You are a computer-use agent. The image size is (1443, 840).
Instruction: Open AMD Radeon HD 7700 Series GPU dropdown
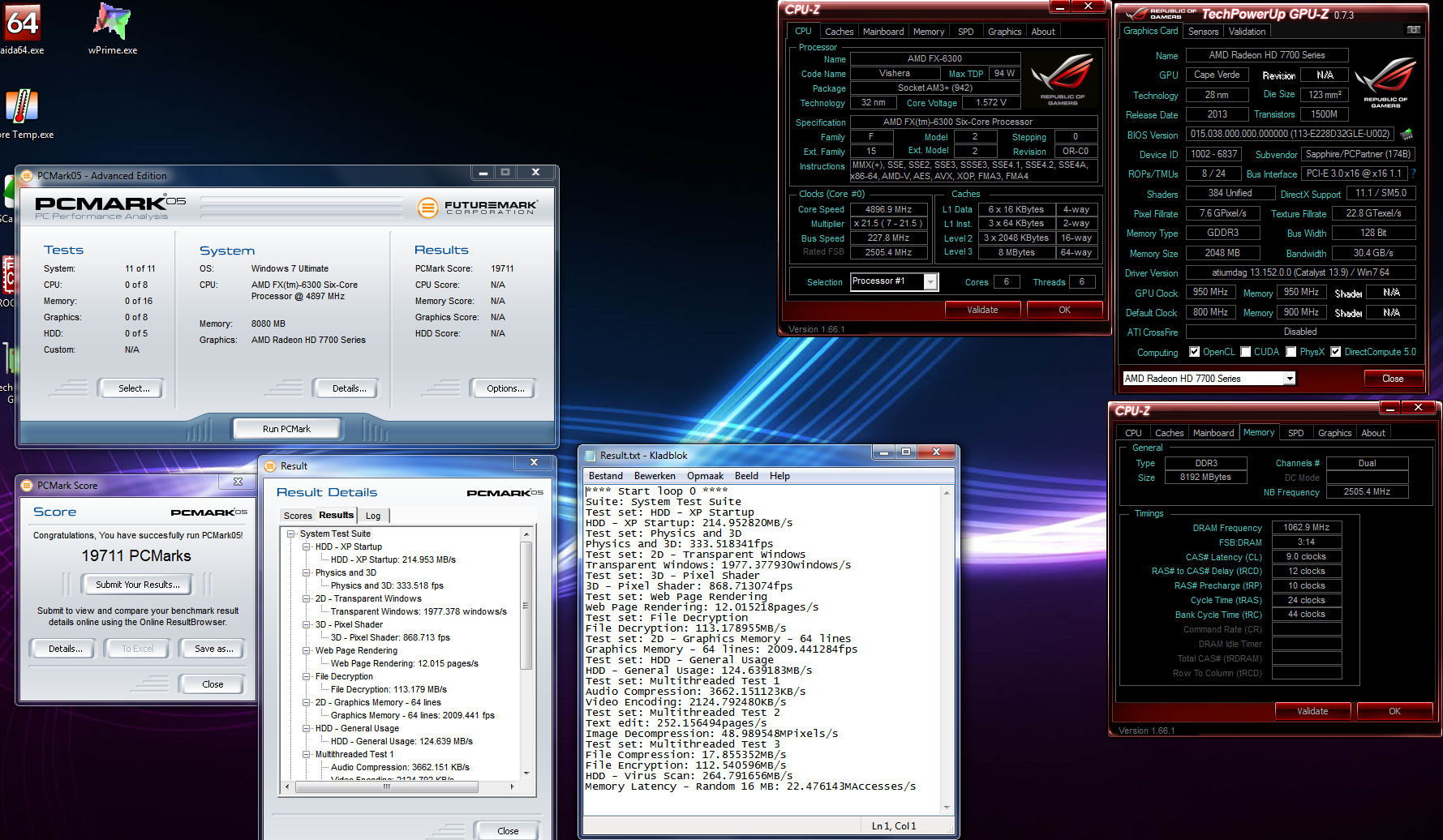pos(1289,379)
